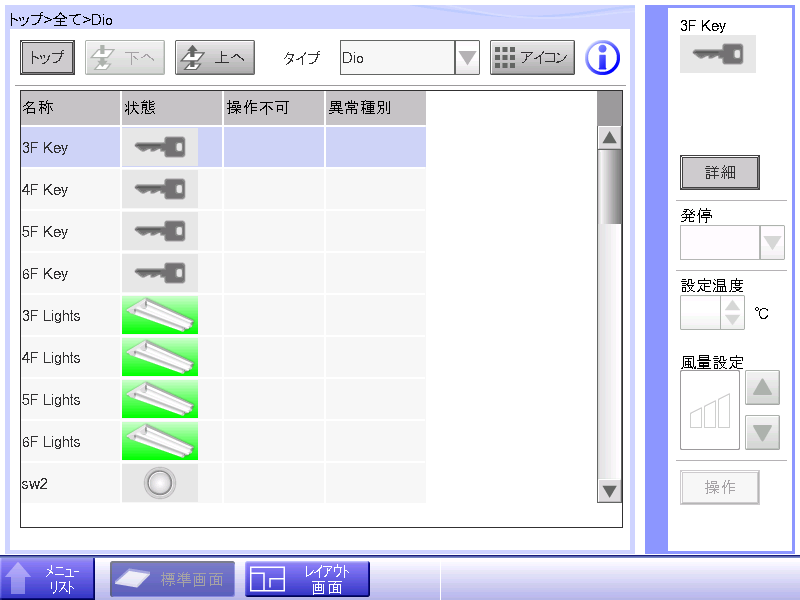Click the 上へ move up button
Image resolution: width=800 pixels, height=600 pixels.
click(x=215, y=58)
